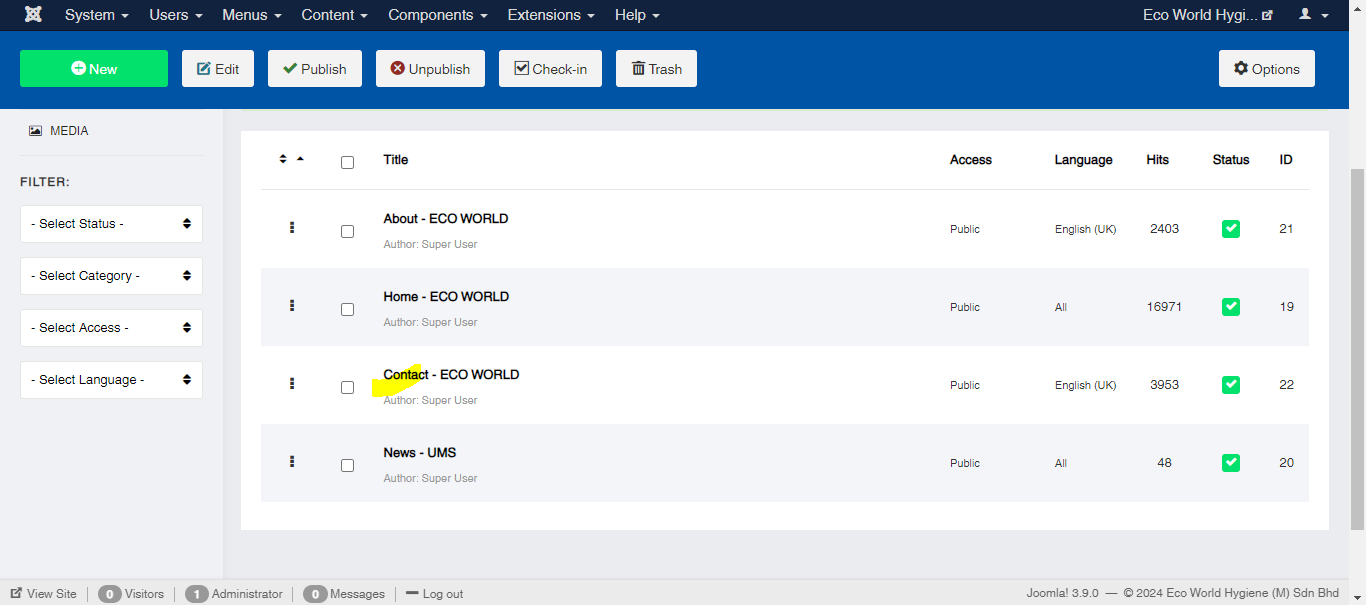This screenshot has height=605, width=1366.
Task: Sort articles by ID column header
Action: coord(1286,159)
